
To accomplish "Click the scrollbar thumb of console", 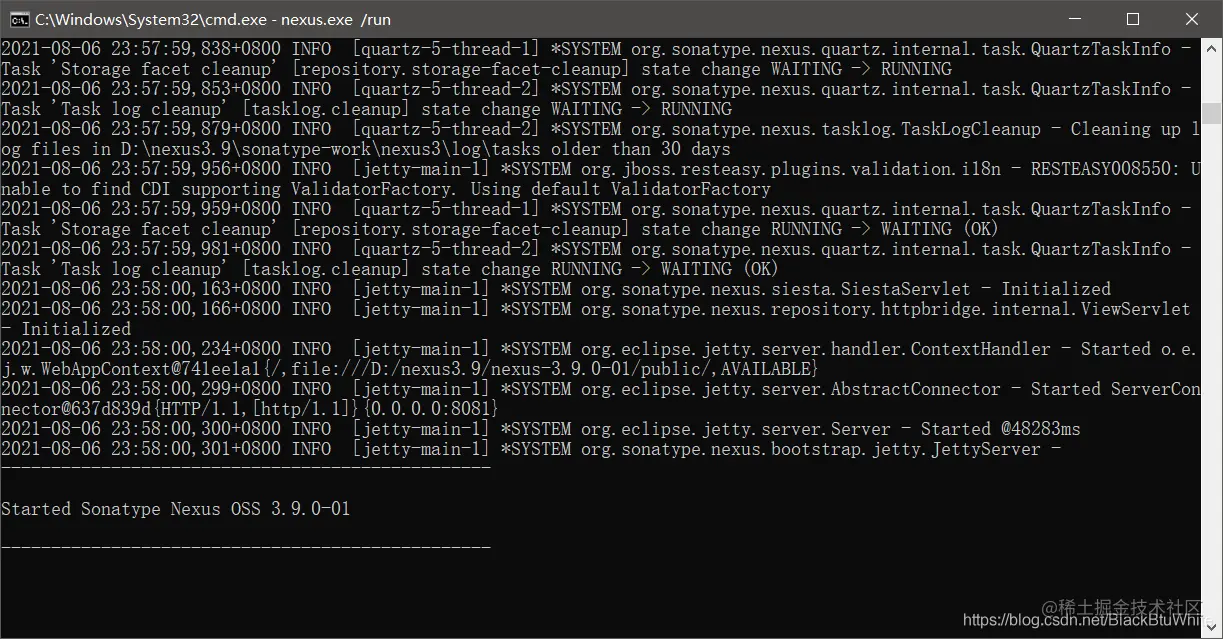I will (1212, 113).
